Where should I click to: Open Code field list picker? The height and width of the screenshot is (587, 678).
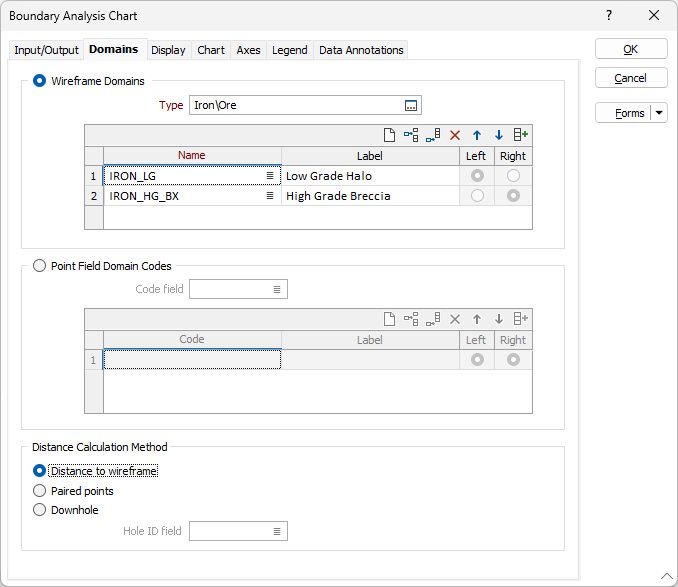[x=277, y=290]
